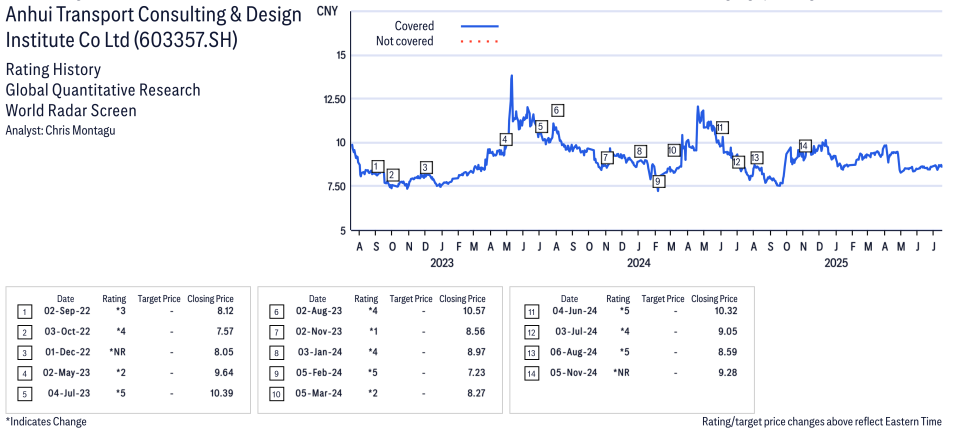Click chart marker 2 on the price line
The height and width of the screenshot is (428, 953).
tap(392, 175)
